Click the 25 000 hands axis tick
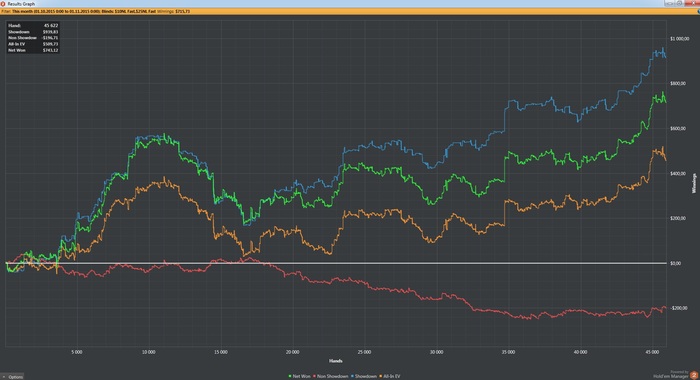This screenshot has width=700, height=380. point(364,352)
